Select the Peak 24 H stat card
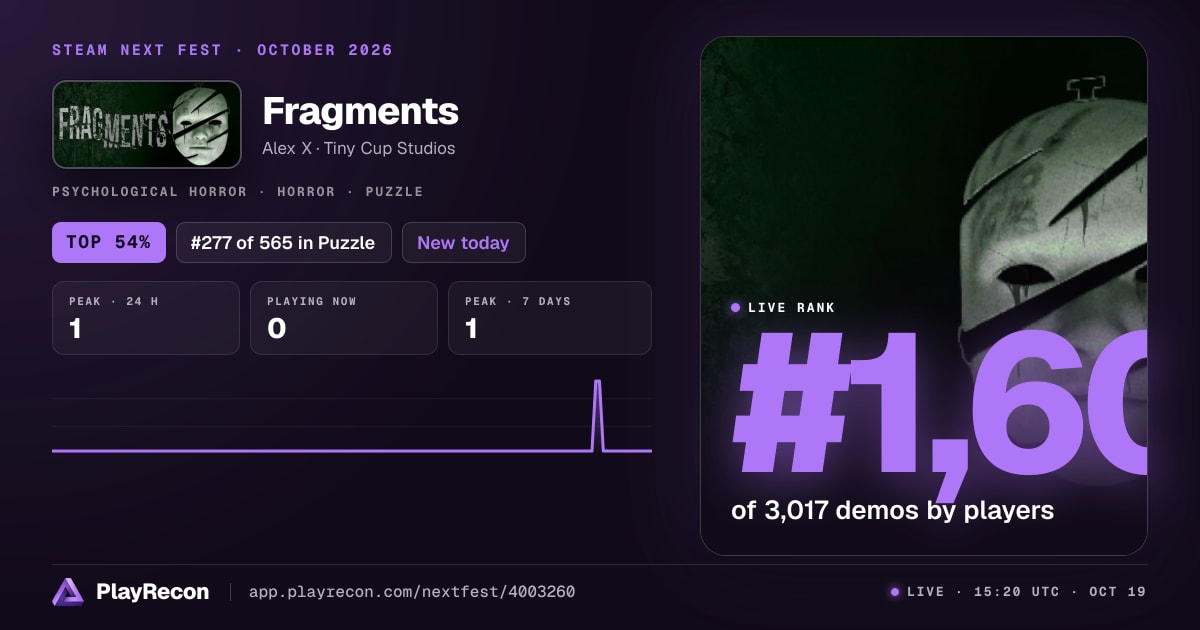This screenshot has width=1200, height=630. click(146, 318)
